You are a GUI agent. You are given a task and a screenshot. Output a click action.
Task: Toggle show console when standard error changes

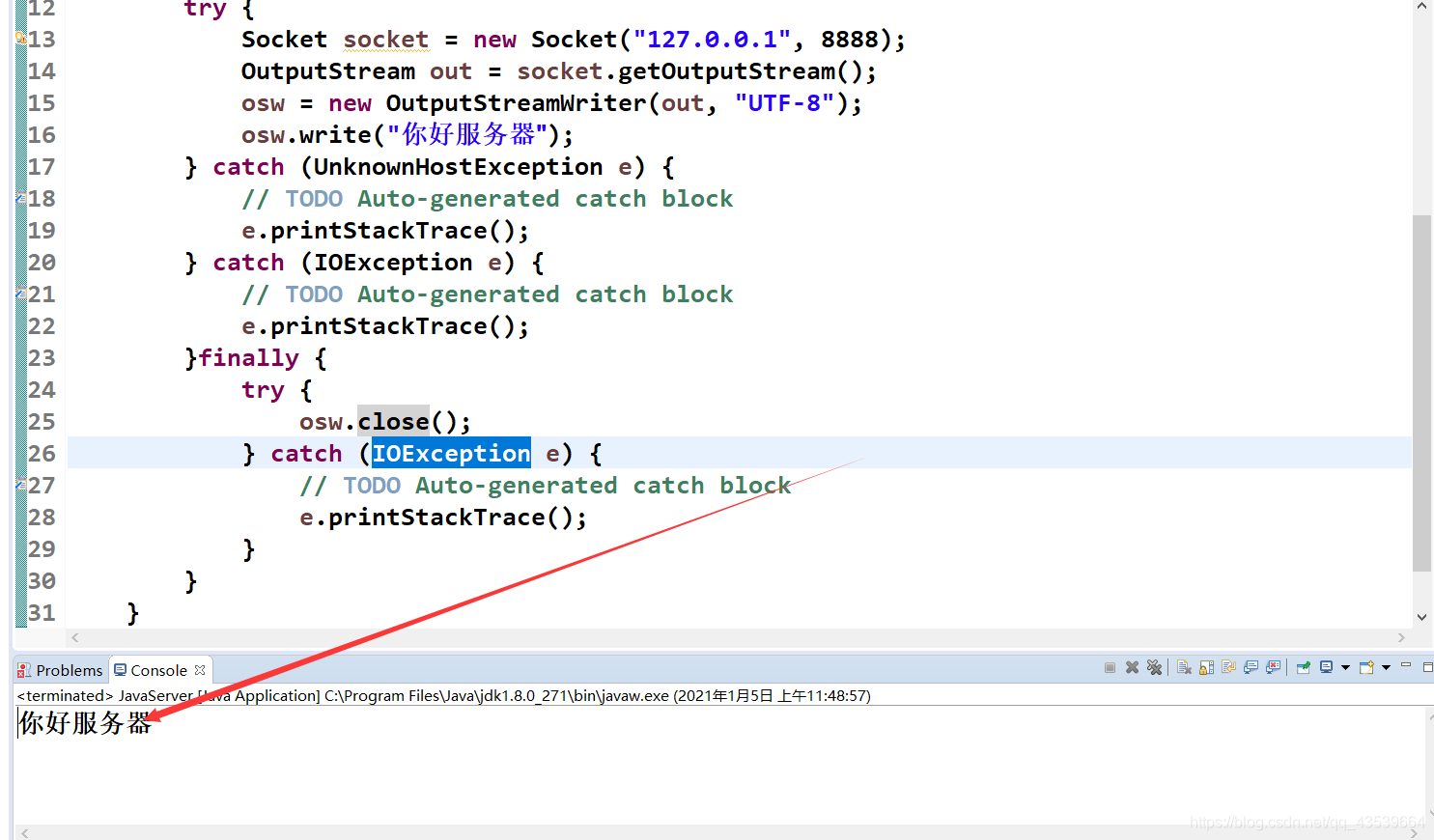(x=1273, y=668)
